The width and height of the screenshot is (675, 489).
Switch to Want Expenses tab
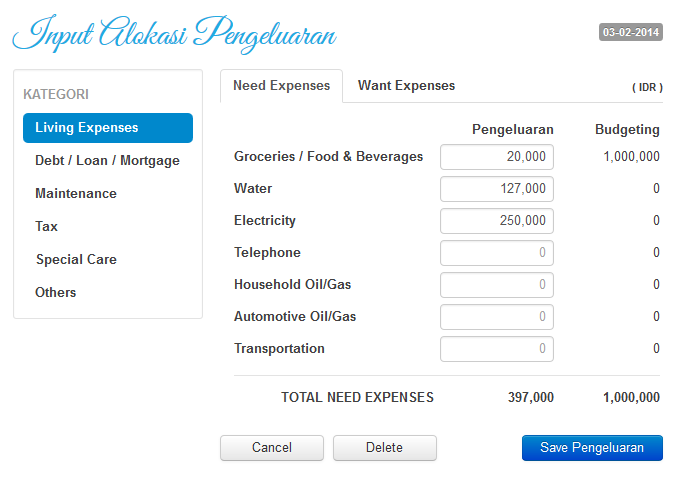pos(406,86)
